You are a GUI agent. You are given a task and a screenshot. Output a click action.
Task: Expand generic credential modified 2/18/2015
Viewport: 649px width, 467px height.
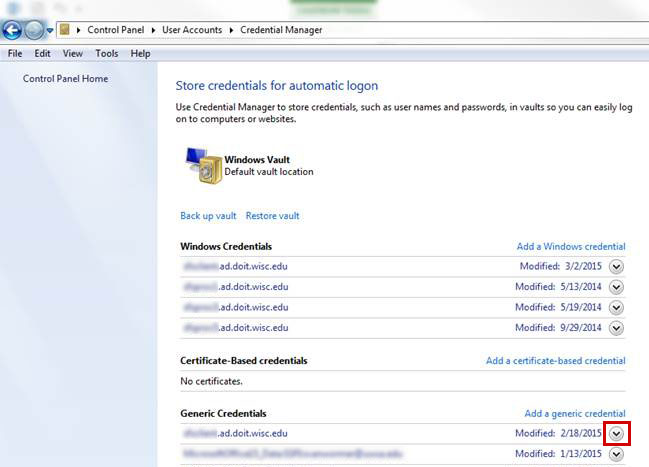pyautogui.click(x=616, y=433)
